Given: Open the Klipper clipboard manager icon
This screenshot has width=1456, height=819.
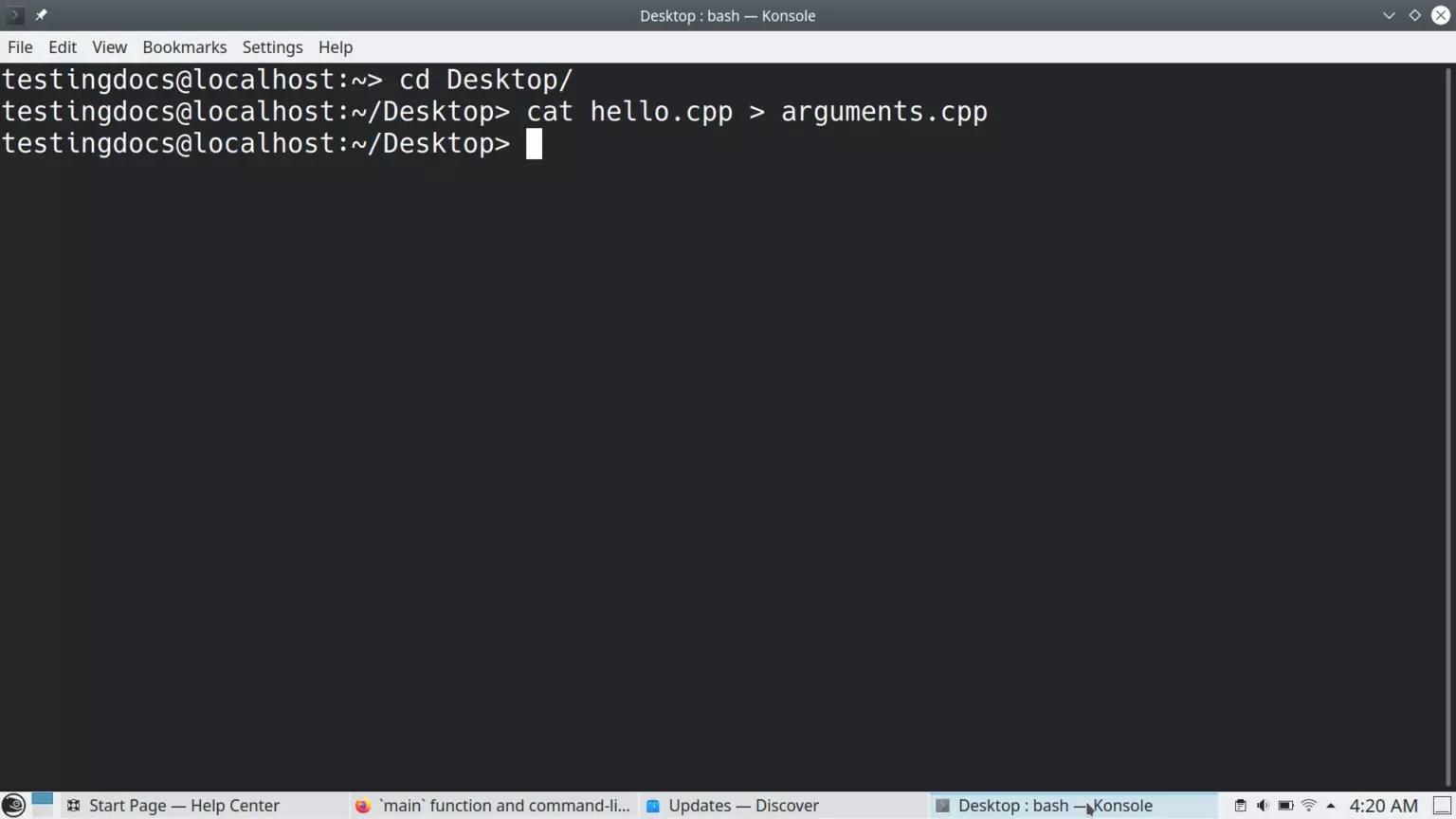Looking at the screenshot, I should (1241, 805).
